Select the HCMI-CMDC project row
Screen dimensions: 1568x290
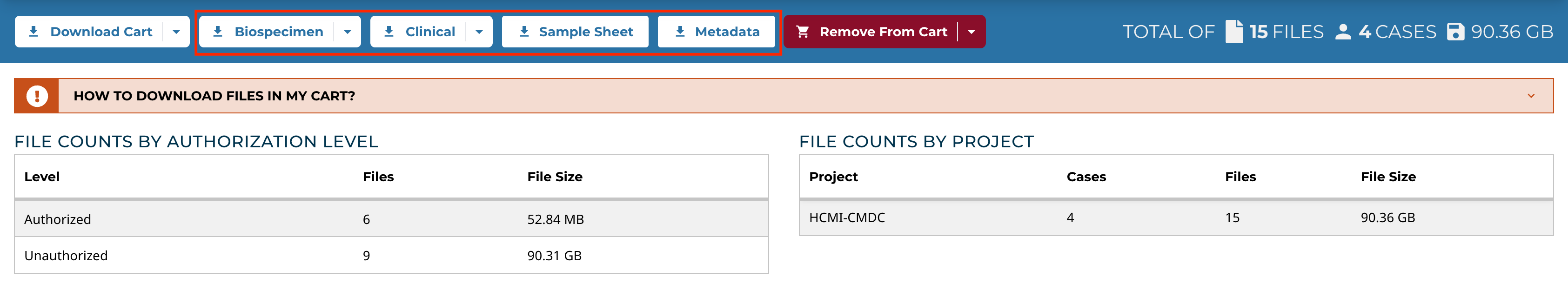coord(847,217)
